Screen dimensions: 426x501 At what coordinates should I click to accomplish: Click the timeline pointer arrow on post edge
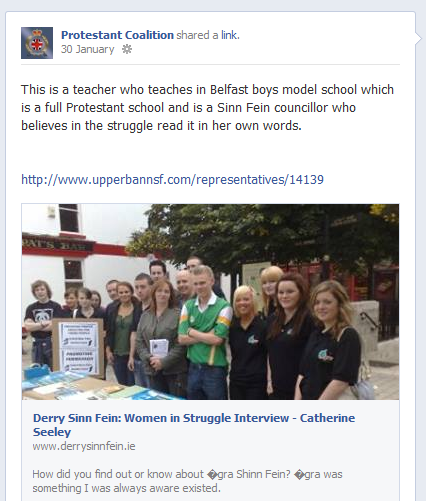pyautogui.click(x=419, y=38)
